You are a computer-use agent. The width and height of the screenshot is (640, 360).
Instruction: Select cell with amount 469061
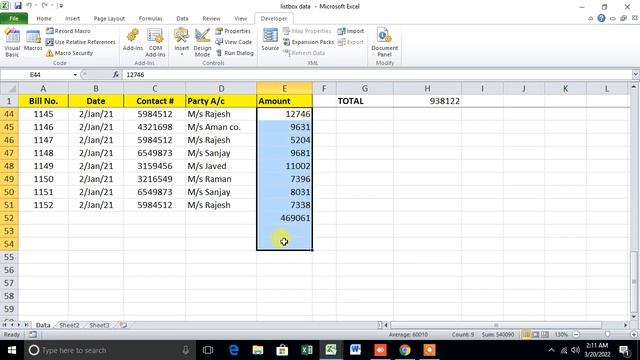tap(284, 218)
